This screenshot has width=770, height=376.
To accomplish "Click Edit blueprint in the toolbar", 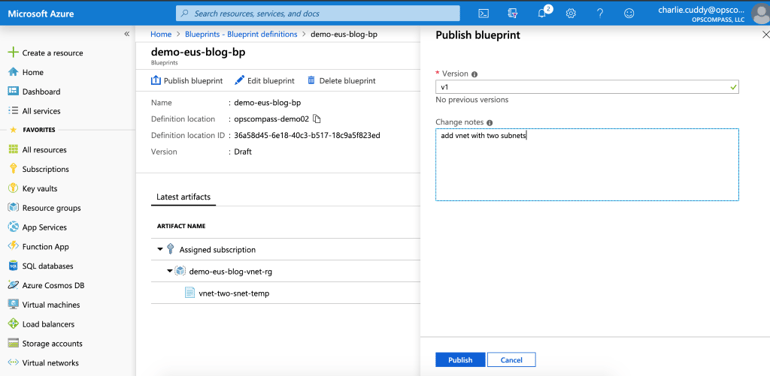I will [x=265, y=81].
